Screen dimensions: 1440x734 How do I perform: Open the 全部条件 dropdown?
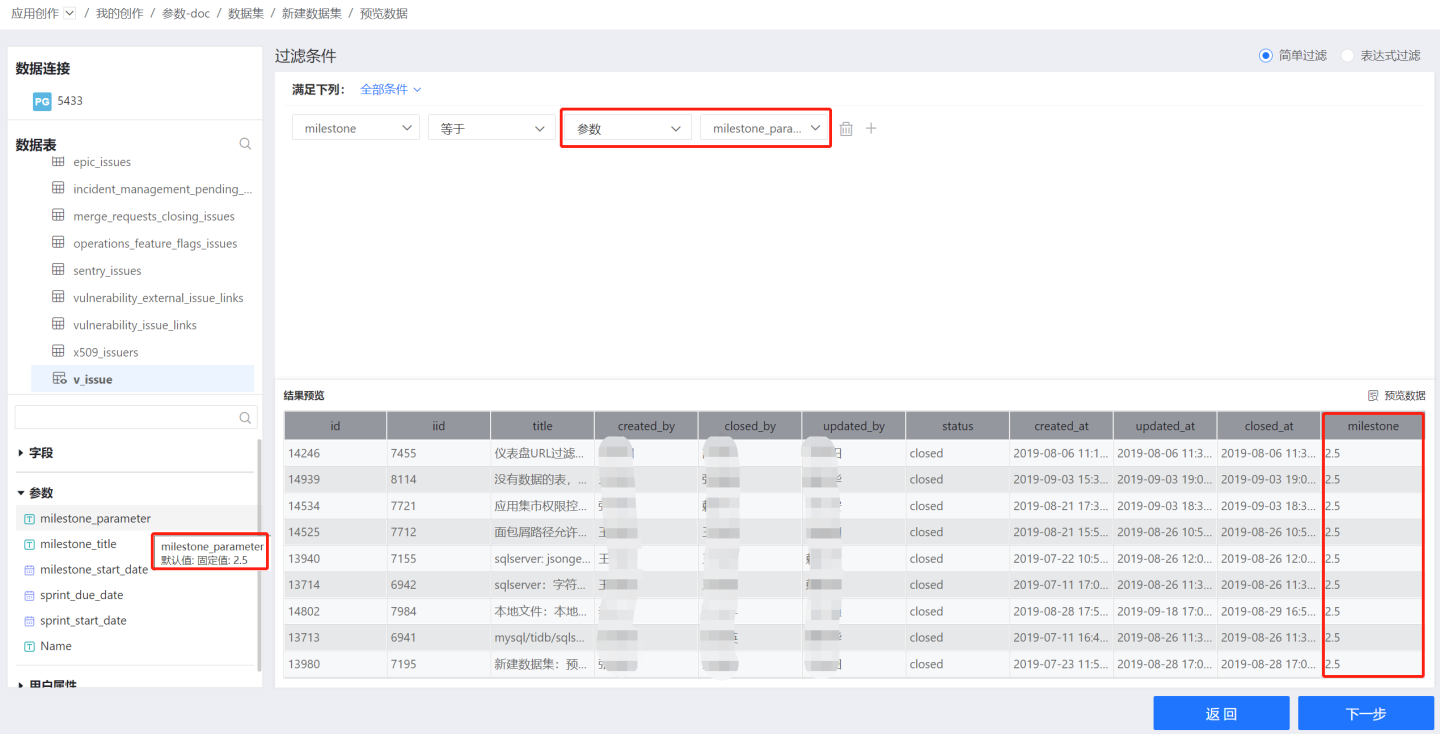coord(390,89)
